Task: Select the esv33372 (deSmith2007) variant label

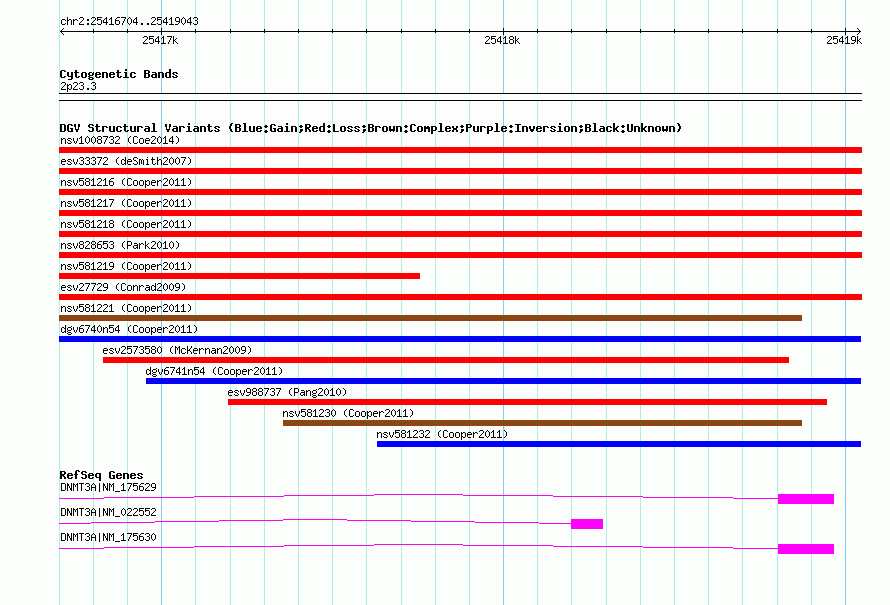Action: click(126, 161)
